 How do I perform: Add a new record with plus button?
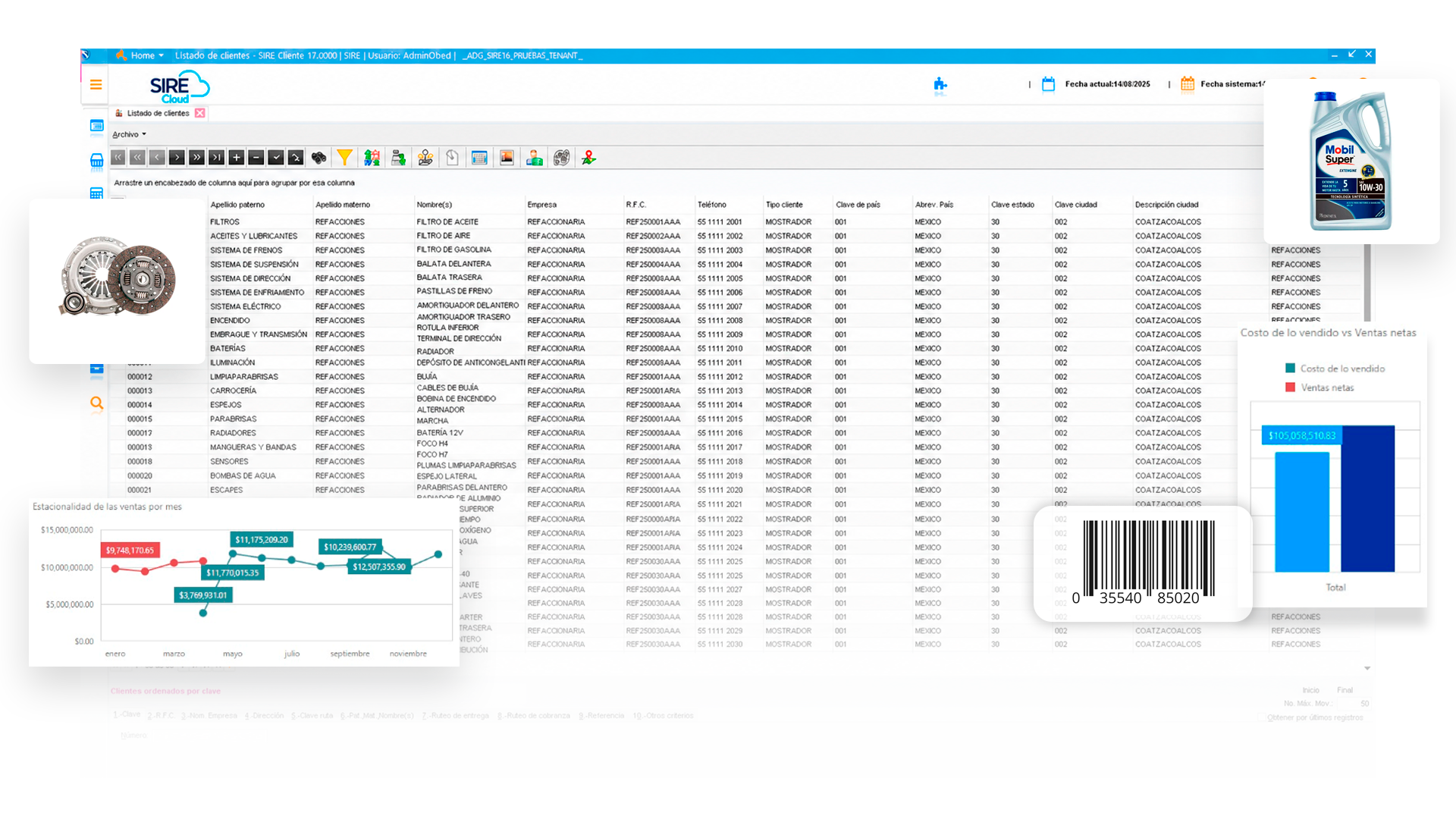236,158
